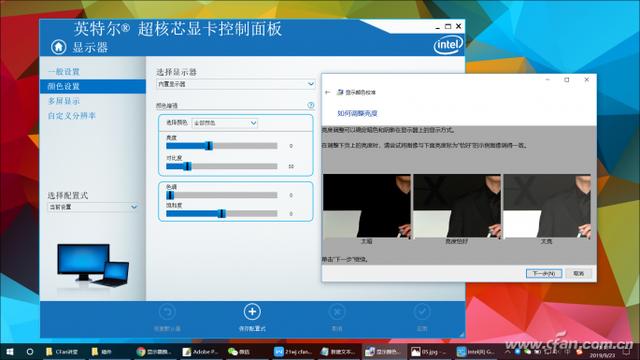Expand the select color channel dropdown
Viewport: 640px width, 360px height.
point(225,123)
